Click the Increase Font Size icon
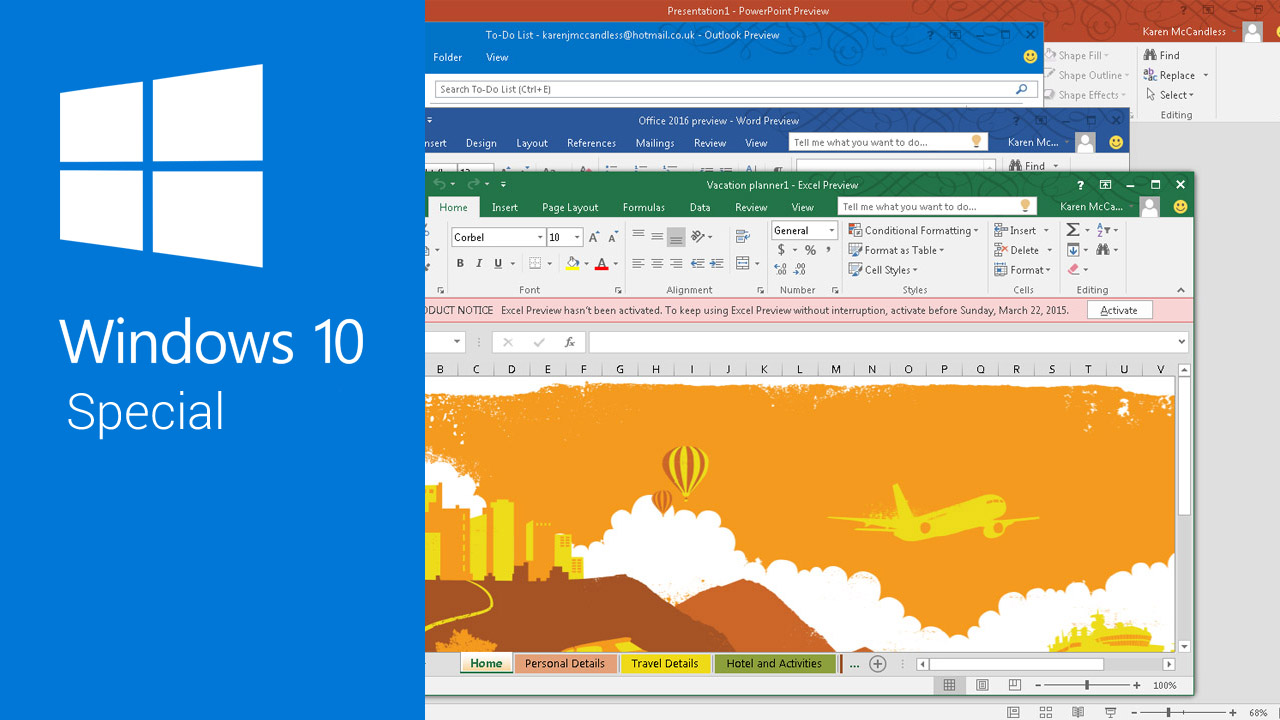Screen dimensions: 1280x720 [x=594, y=237]
